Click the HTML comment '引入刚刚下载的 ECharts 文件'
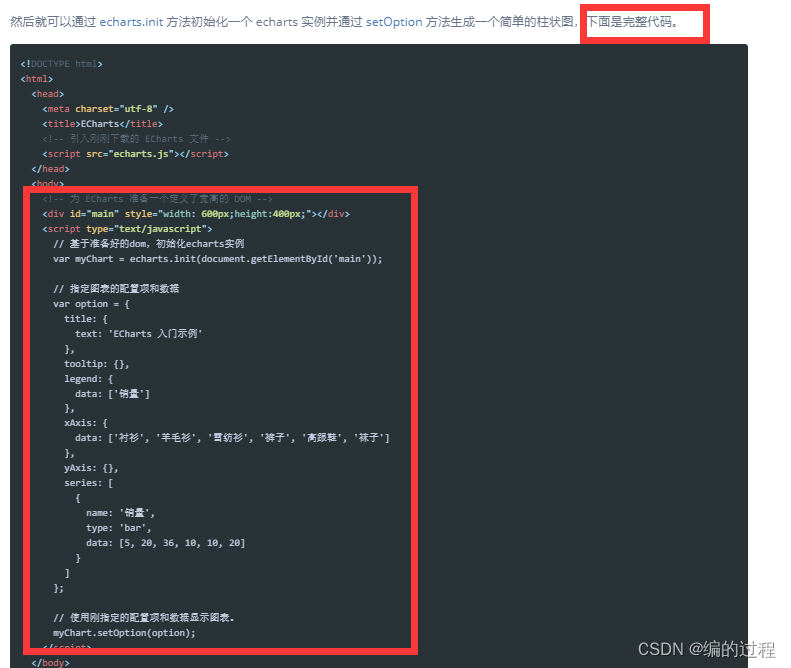Image resolution: width=791 pixels, height=668 pixels. (x=136, y=139)
